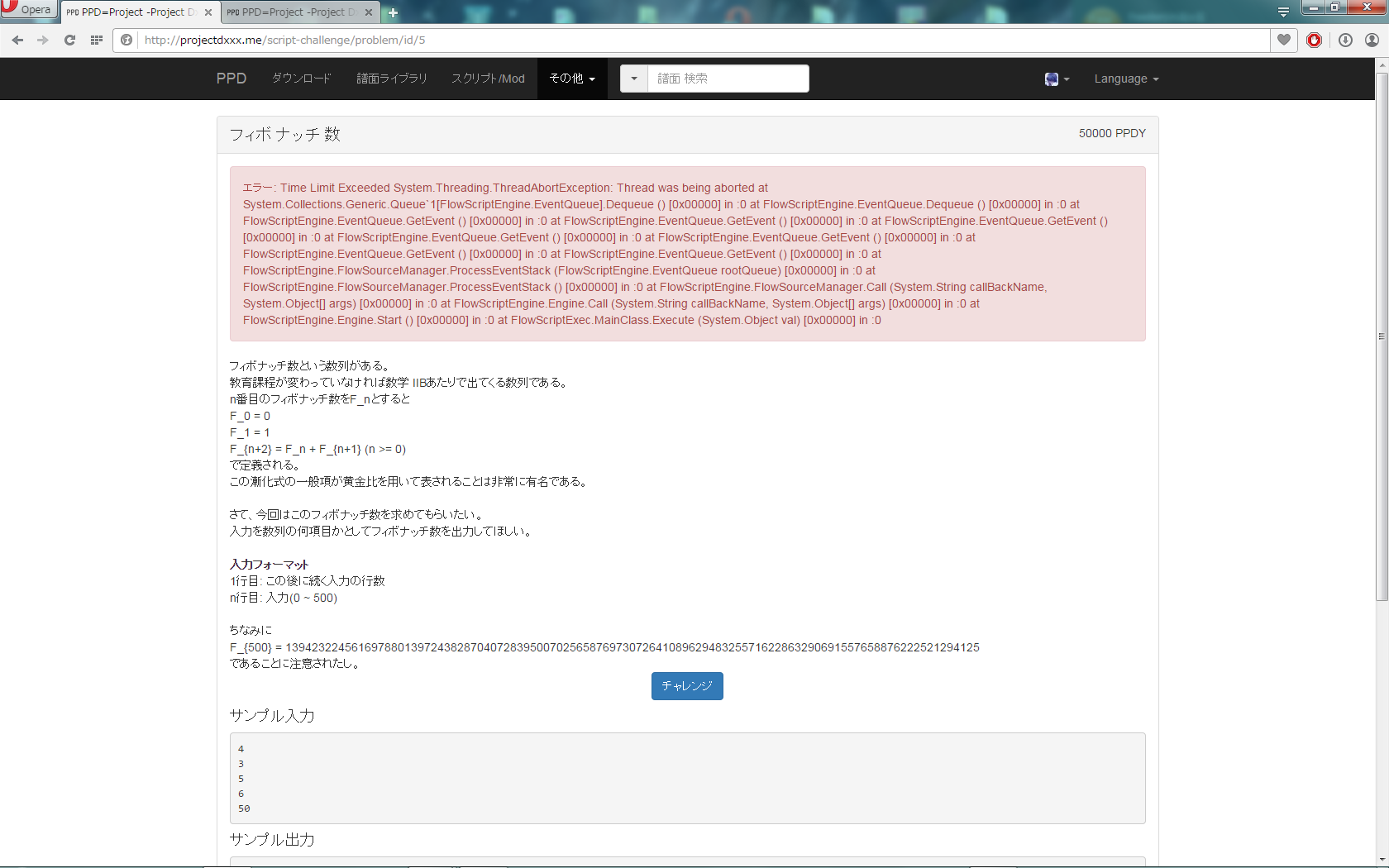This screenshot has height=868, width=1389.
Task: Close the second PPD browser tab
Action: 369,12
